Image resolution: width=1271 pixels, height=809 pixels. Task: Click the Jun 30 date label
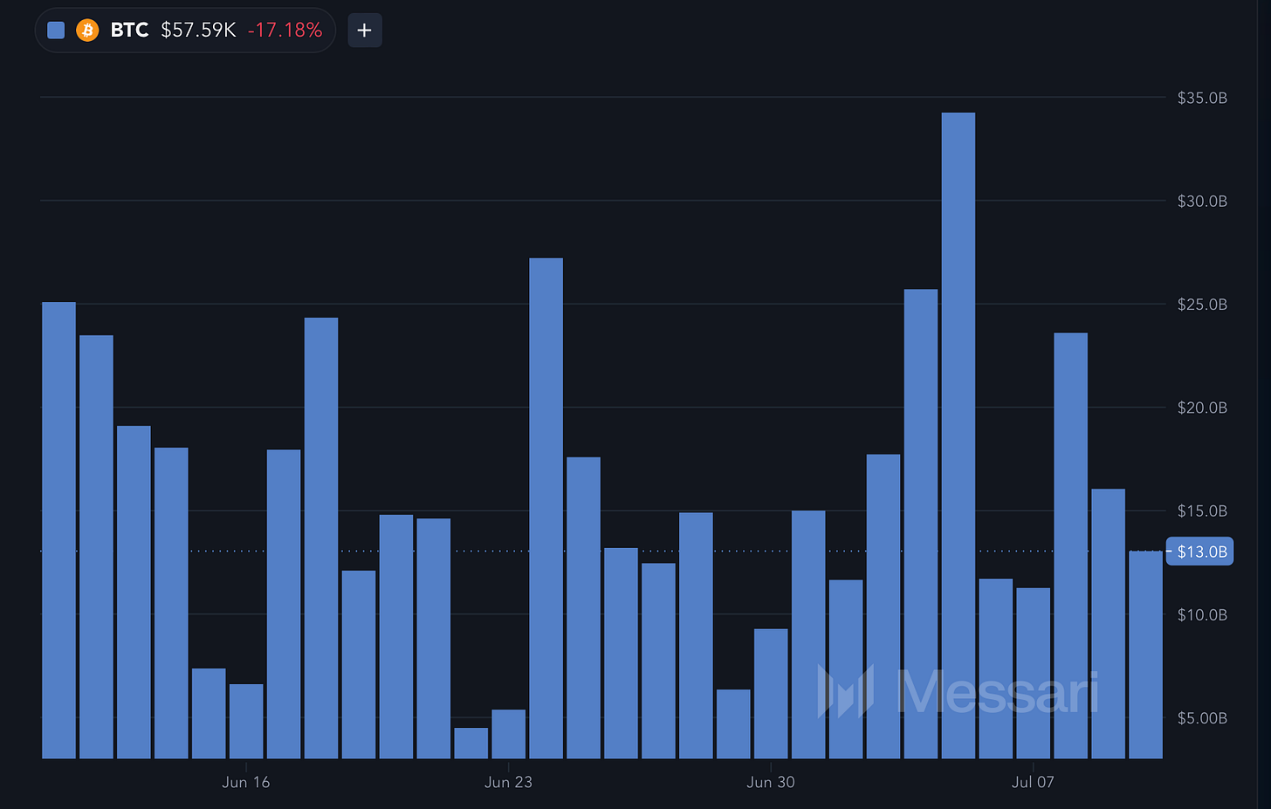(770, 782)
